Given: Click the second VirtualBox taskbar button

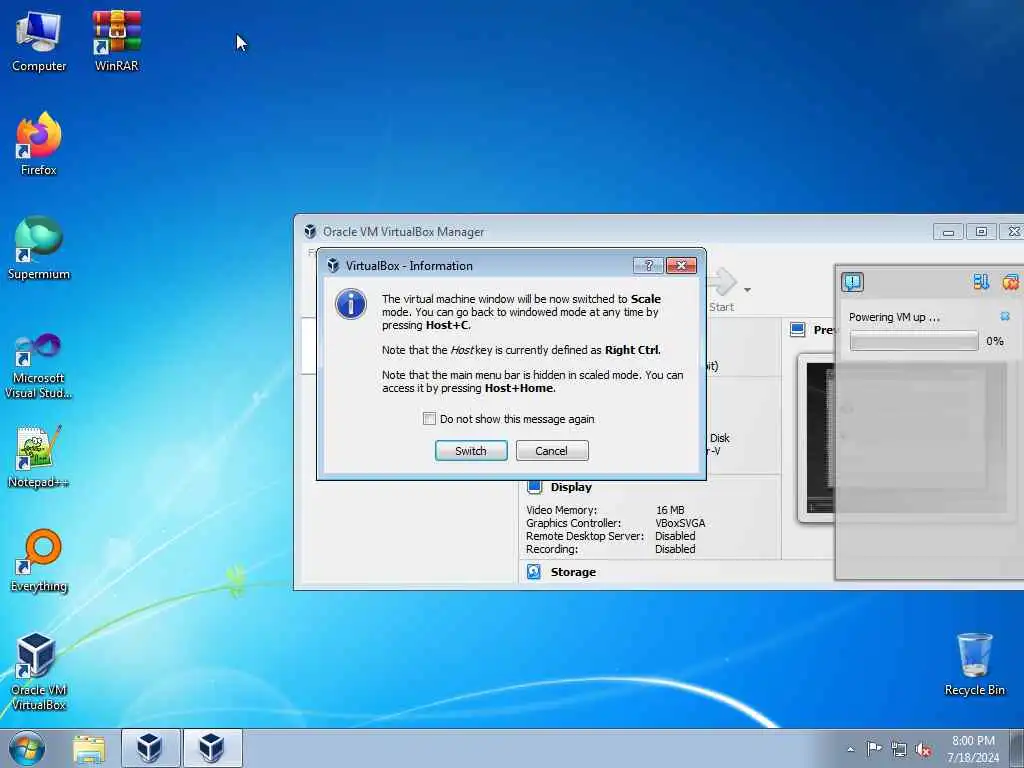Looking at the screenshot, I should click(x=212, y=748).
